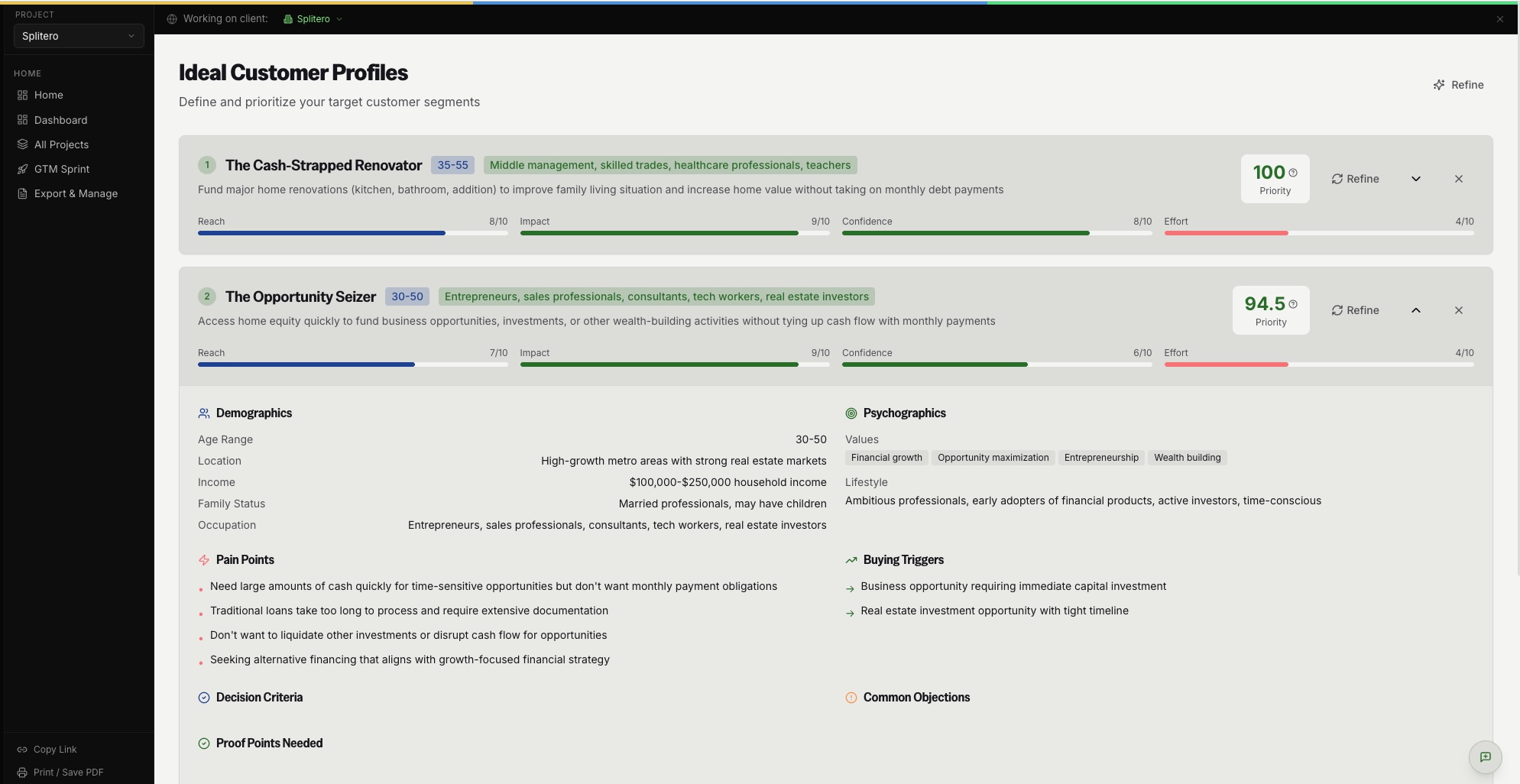Collapse The Opportunity Seizer card chevron
The width and height of the screenshot is (1520, 784).
(1415, 310)
